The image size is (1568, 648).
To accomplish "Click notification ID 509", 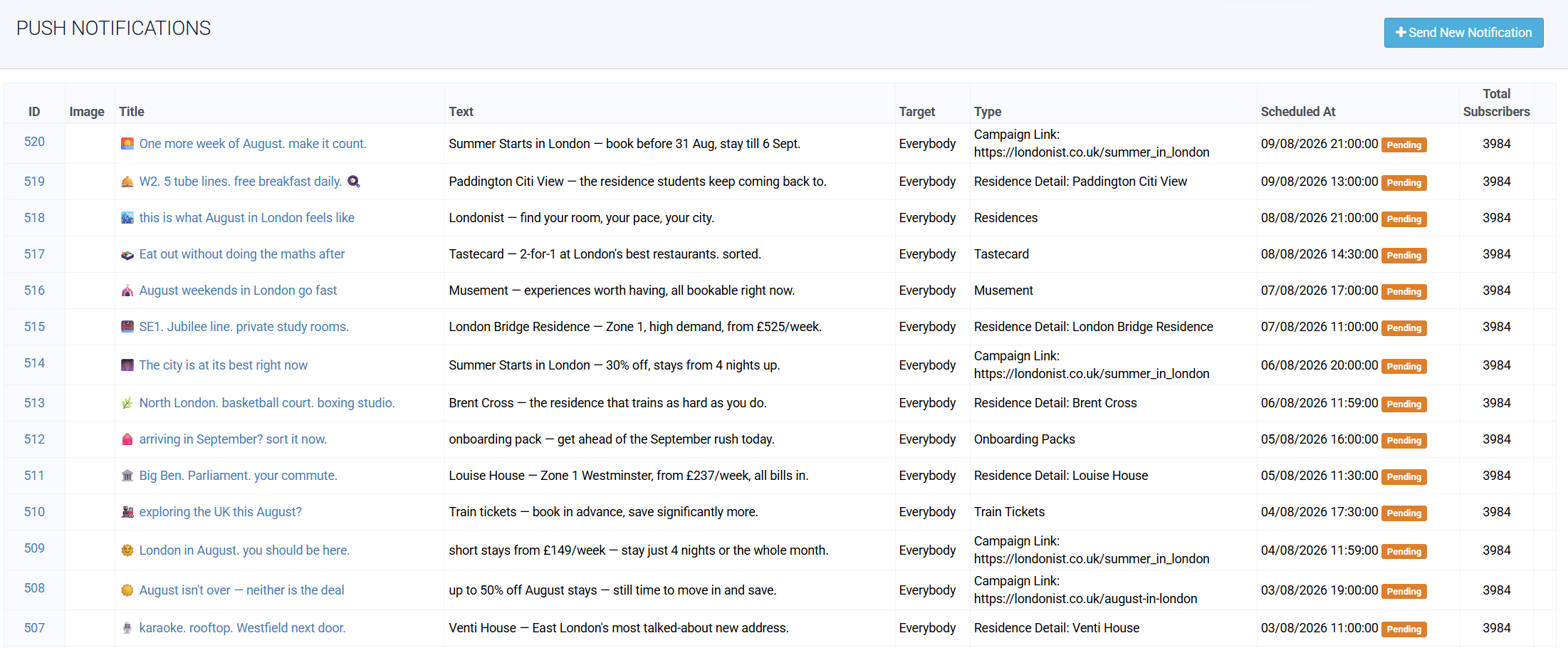I will click(x=34, y=548).
